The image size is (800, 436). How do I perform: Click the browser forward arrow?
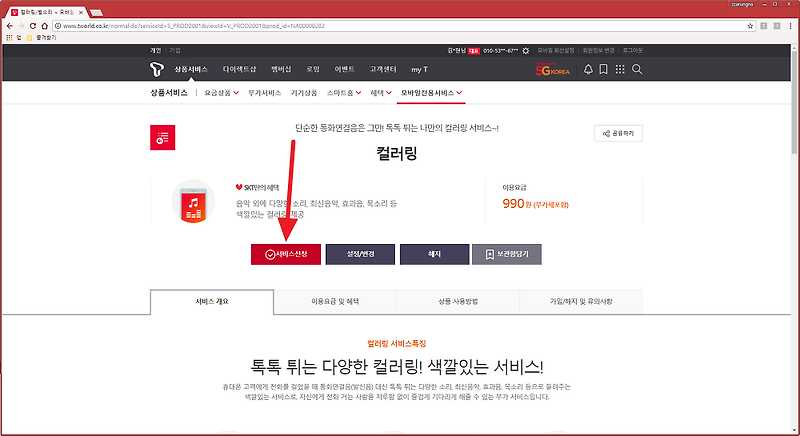21,25
